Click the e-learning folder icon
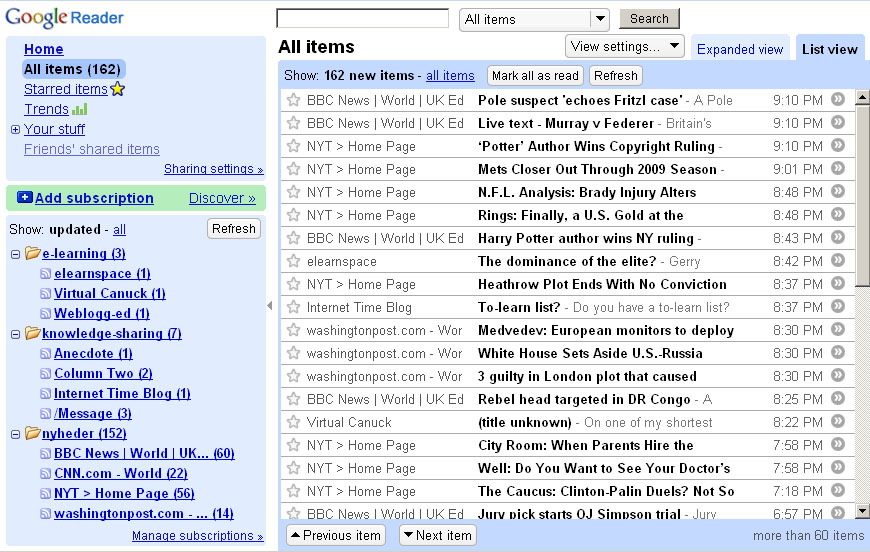Viewport: 870px width, 552px height. pyautogui.click(x=32, y=254)
